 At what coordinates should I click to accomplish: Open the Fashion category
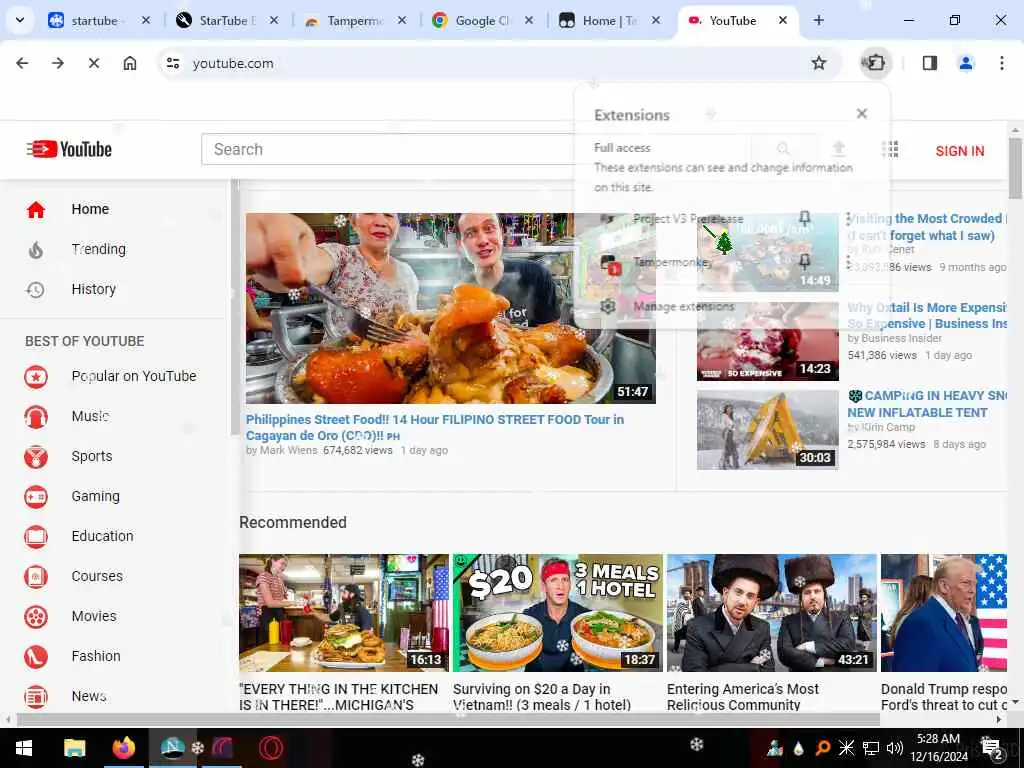(96, 656)
